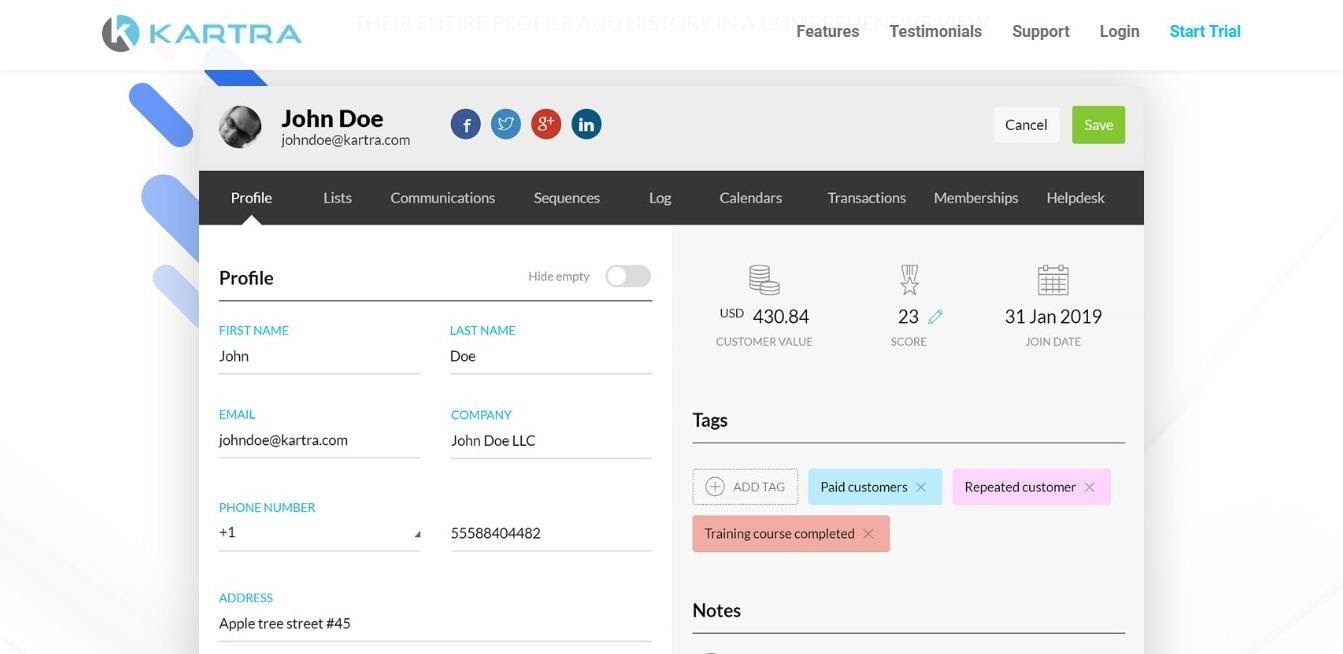Edit the First Name field
This screenshot has height=654, width=1343.
click(319, 357)
